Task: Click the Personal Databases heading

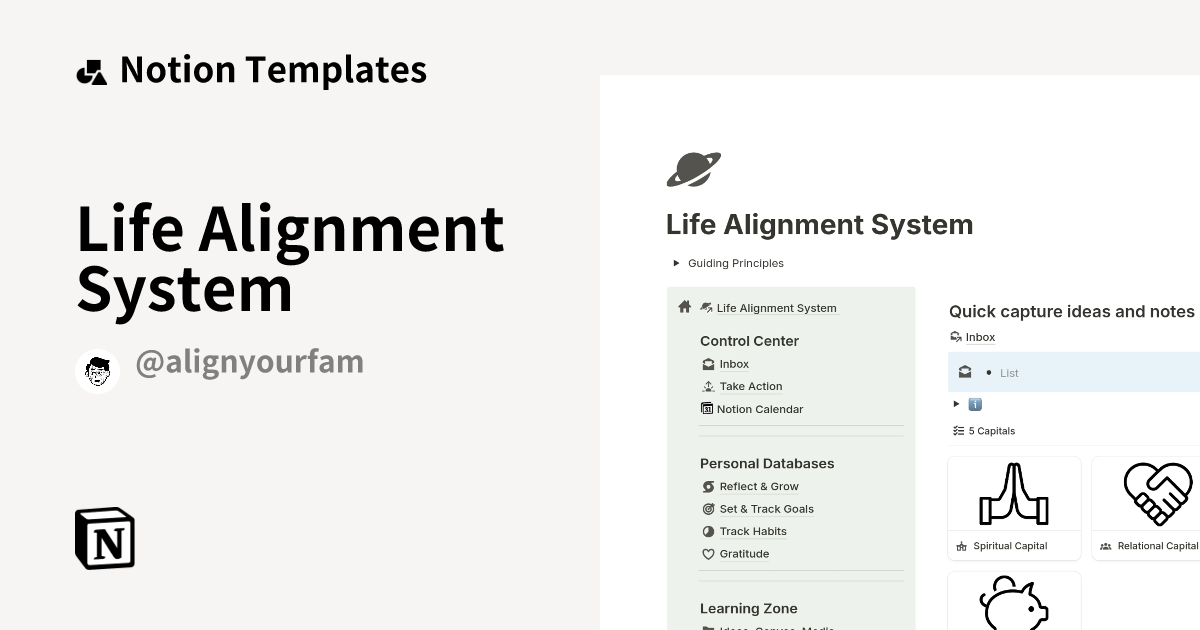Action: pyautogui.click(x=767, y=463)
